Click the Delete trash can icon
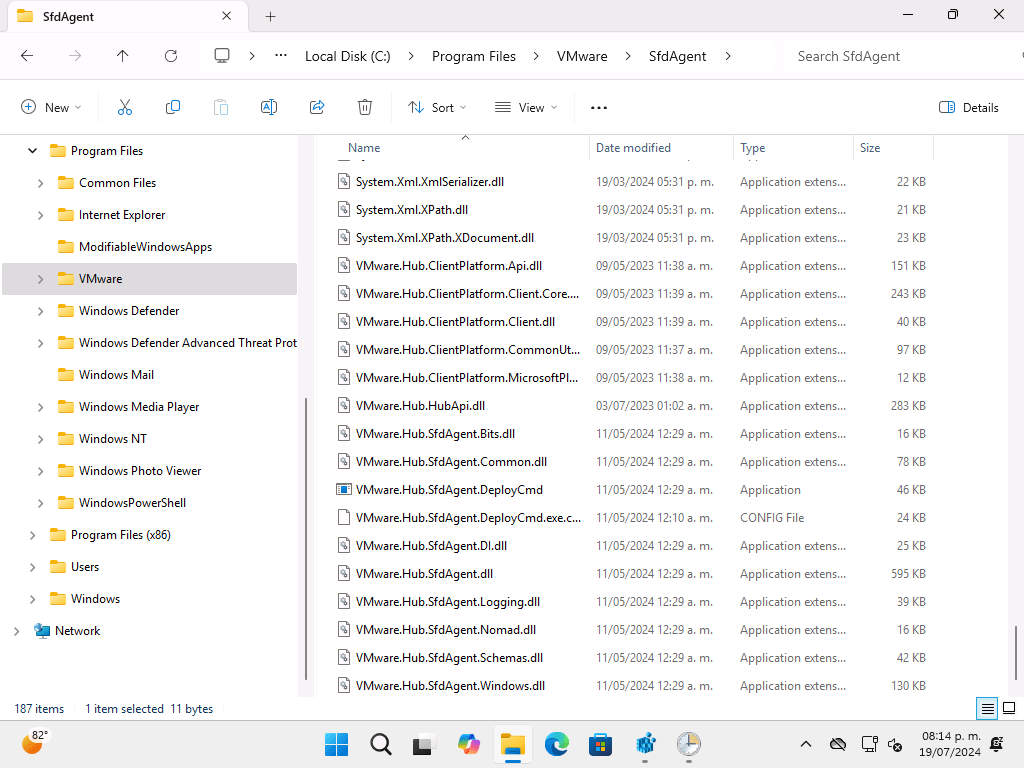1024x768 pixels. [x=365, y=107]
